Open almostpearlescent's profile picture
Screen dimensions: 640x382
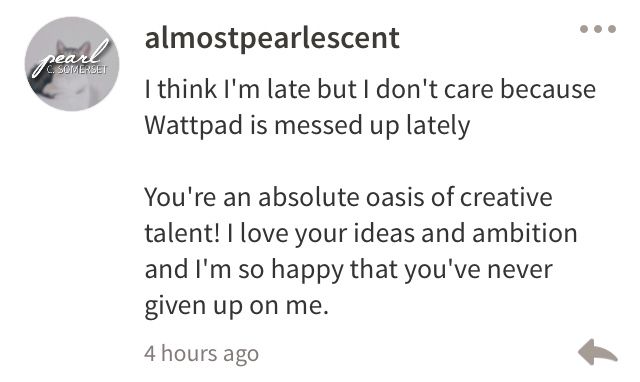(x=72, y=64)
